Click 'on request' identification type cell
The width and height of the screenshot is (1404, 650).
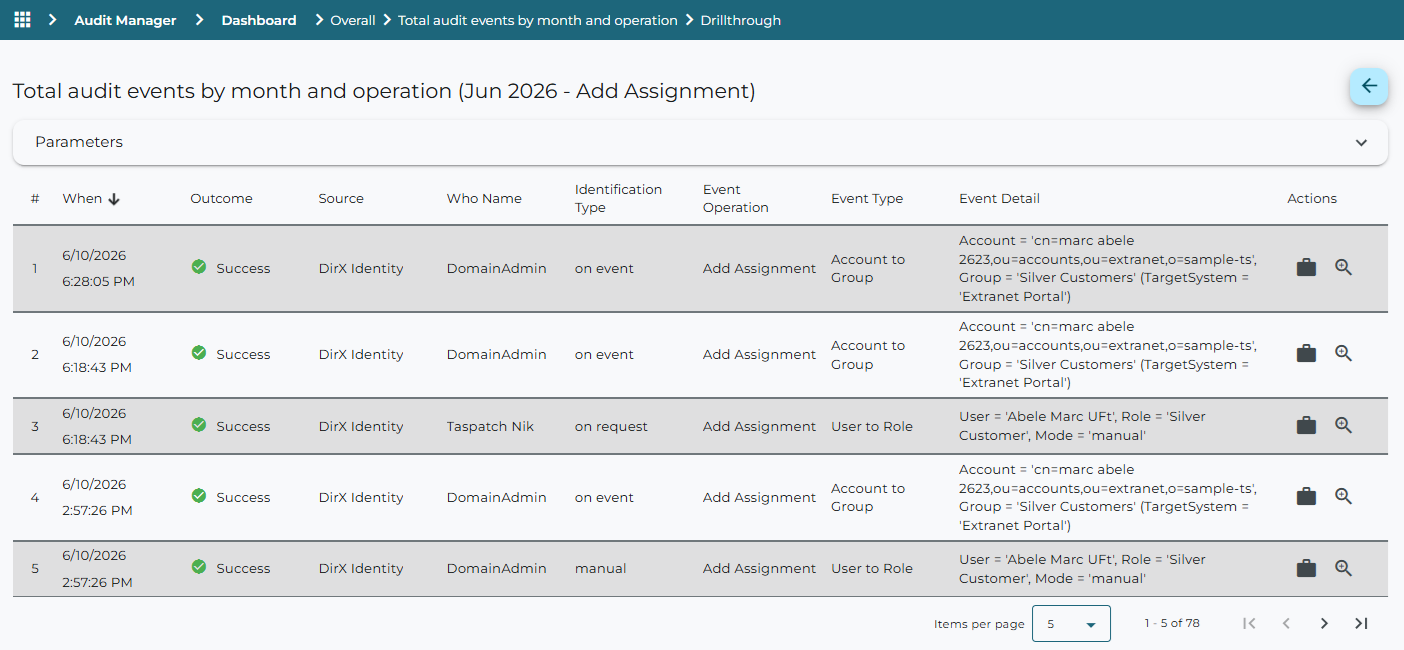[611, 426]
